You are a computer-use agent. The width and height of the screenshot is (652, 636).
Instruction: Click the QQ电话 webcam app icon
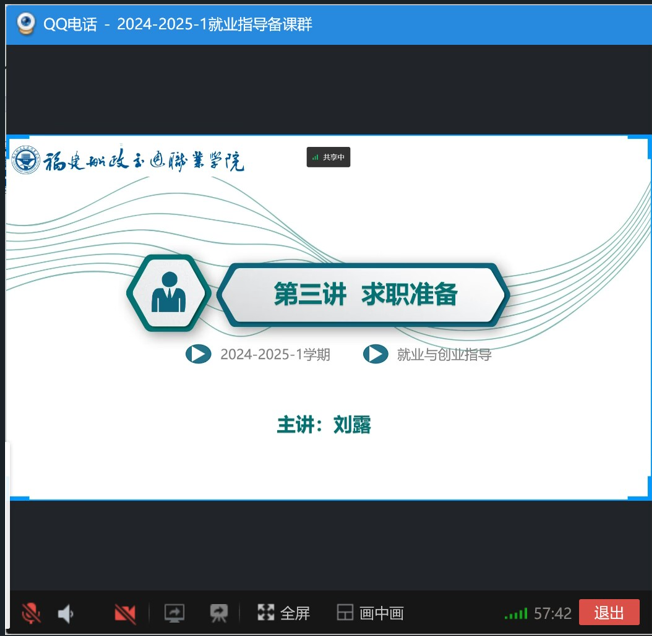tap(26, 23)
